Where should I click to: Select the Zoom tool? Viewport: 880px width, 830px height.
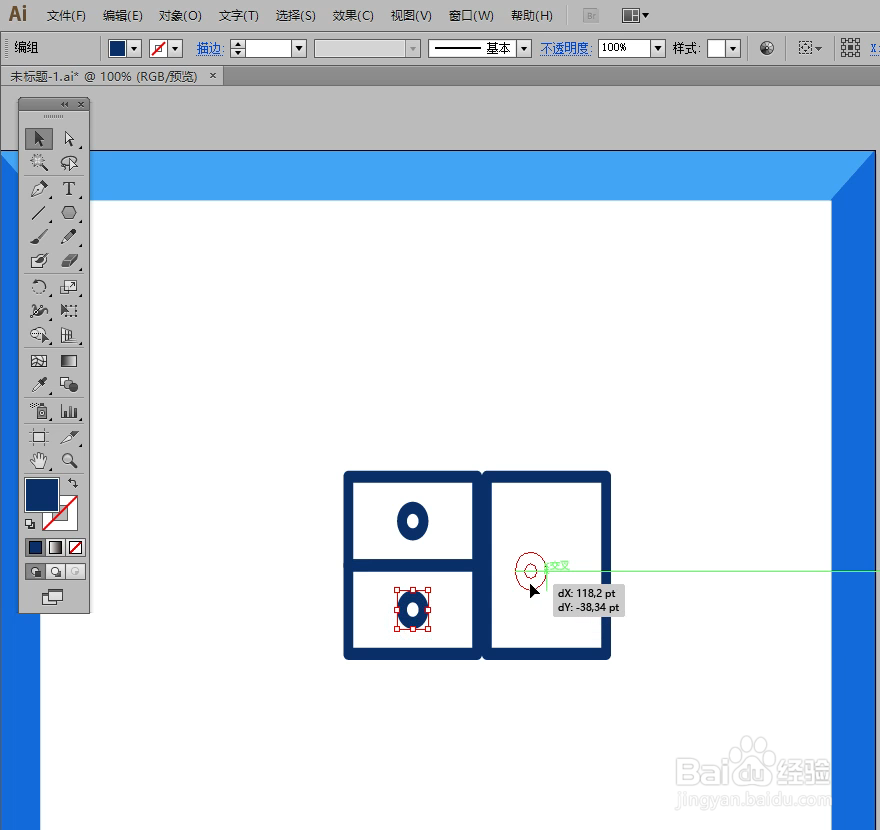point(69,461)
